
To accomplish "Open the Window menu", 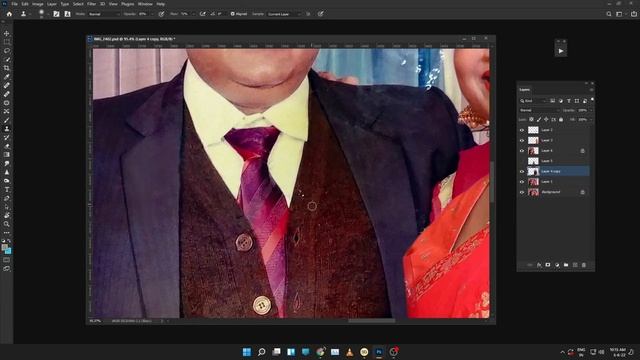I will pos(145,4).
